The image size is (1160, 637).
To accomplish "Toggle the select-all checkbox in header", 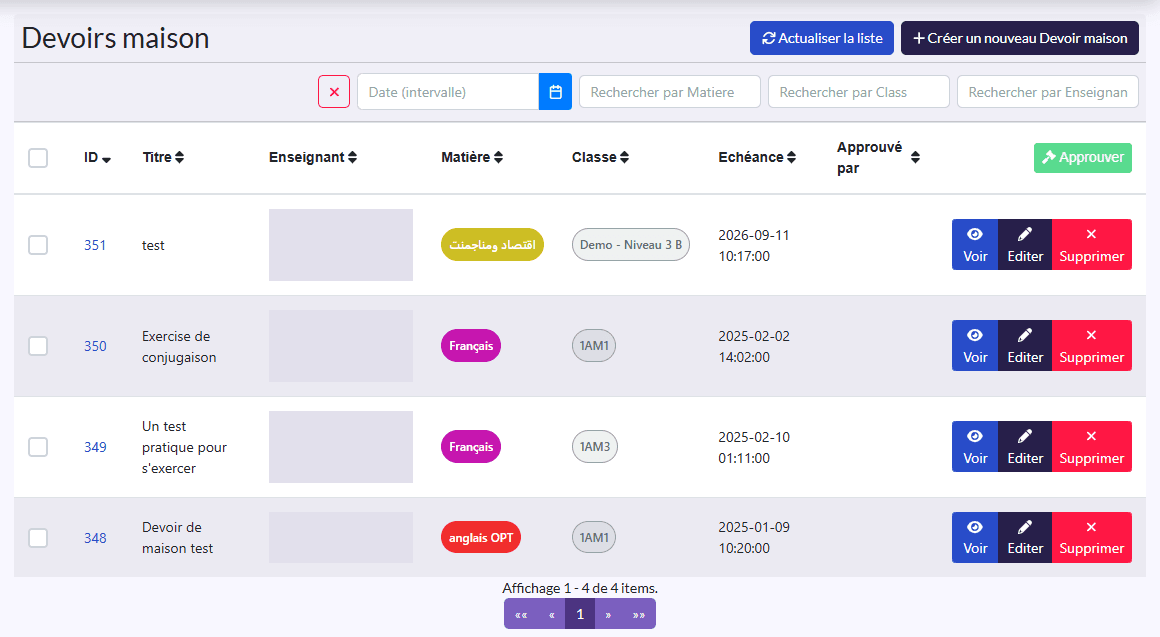I will (38, 158).
